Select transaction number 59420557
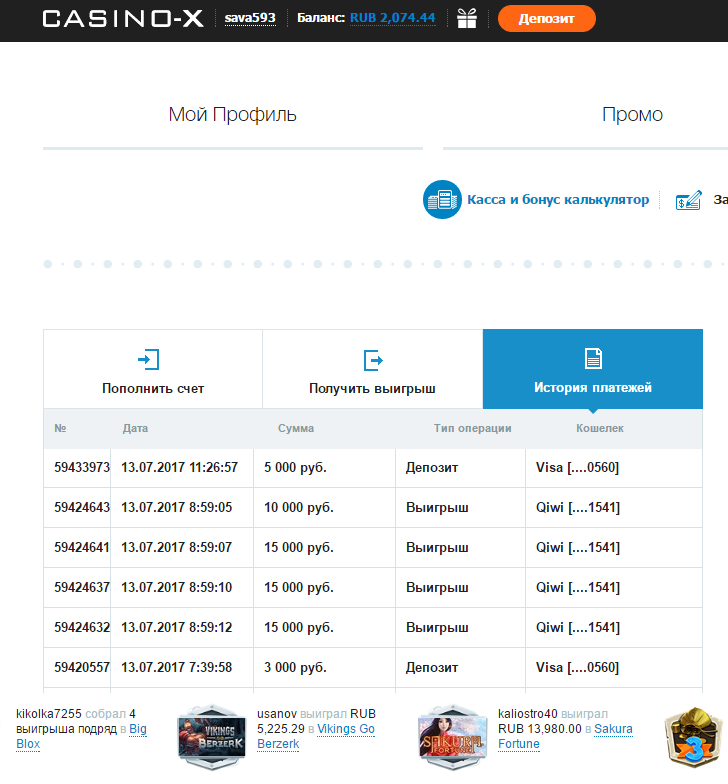This screenshot has width=728, height=784. click(x=82, y=668)
